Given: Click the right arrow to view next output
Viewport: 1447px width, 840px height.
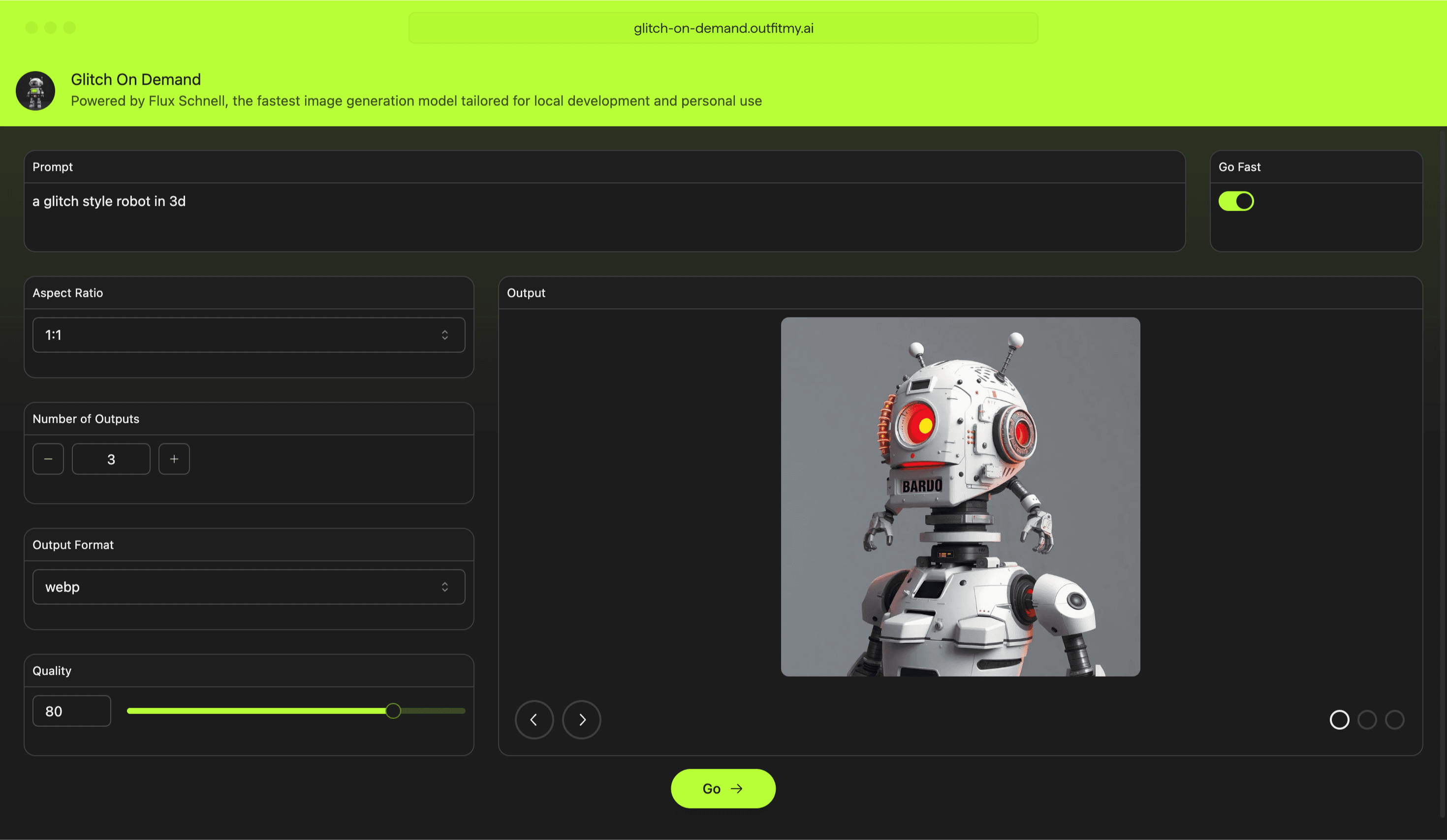Looking at the screenshot, I should (582, 719).
